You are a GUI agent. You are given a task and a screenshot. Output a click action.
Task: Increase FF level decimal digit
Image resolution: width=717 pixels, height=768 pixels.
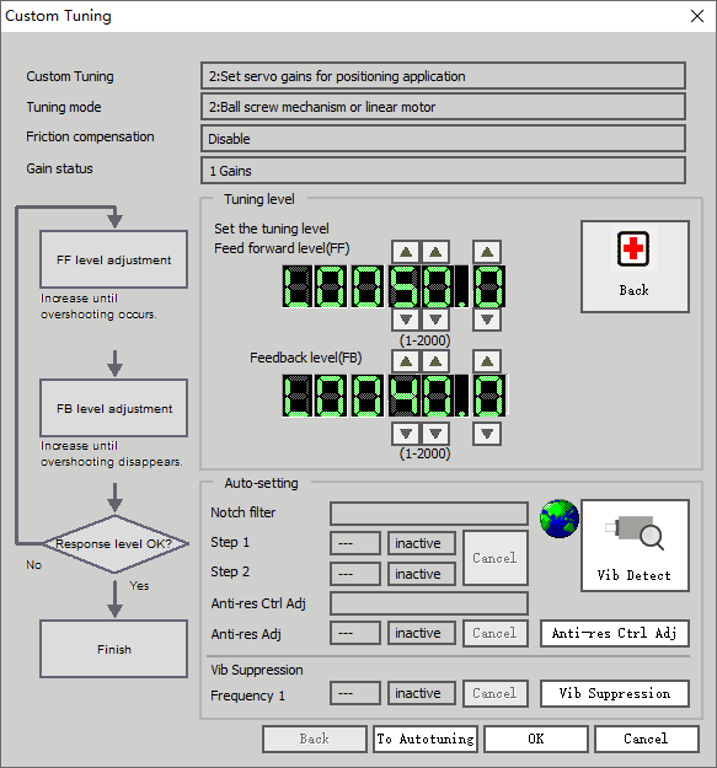coord(487,252)
